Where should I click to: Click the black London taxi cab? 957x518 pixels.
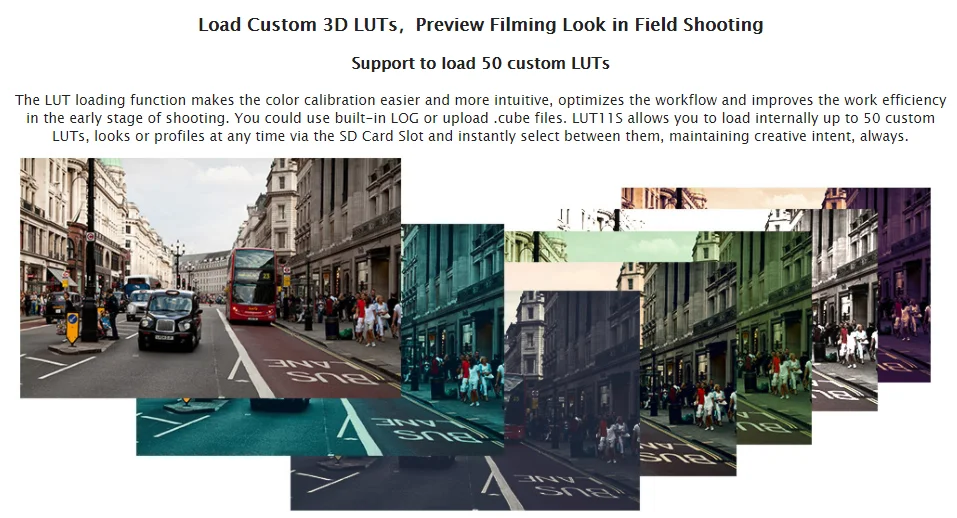169,320
